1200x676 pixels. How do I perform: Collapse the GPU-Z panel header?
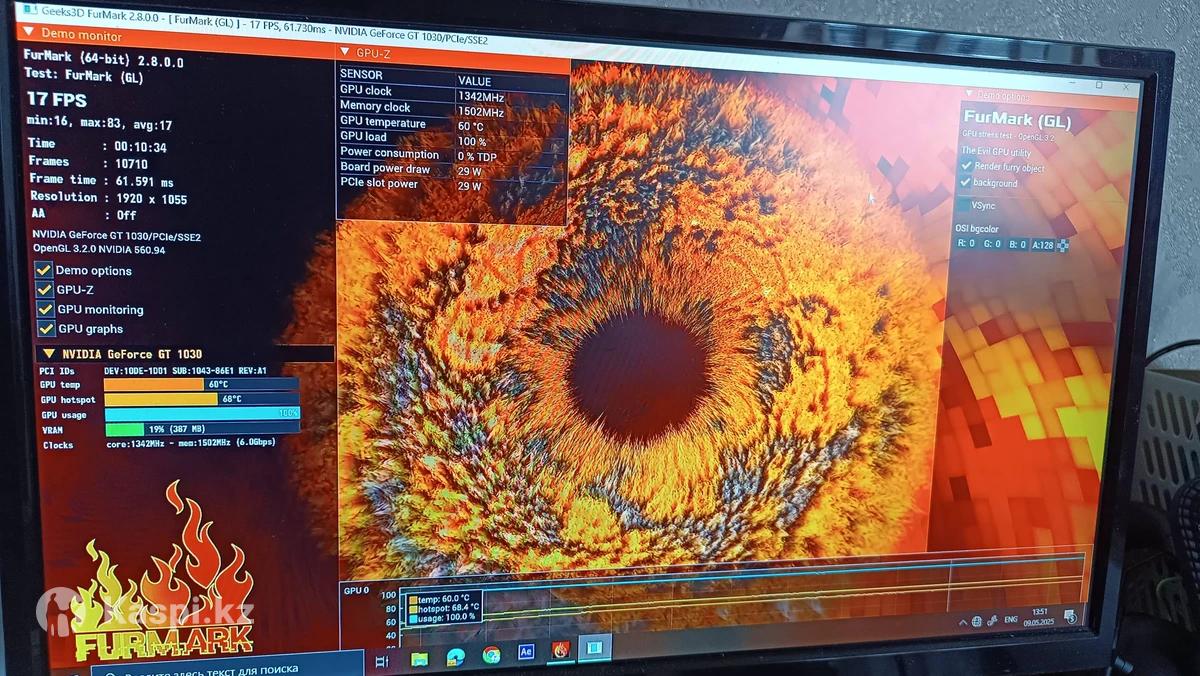pos(345,52)
